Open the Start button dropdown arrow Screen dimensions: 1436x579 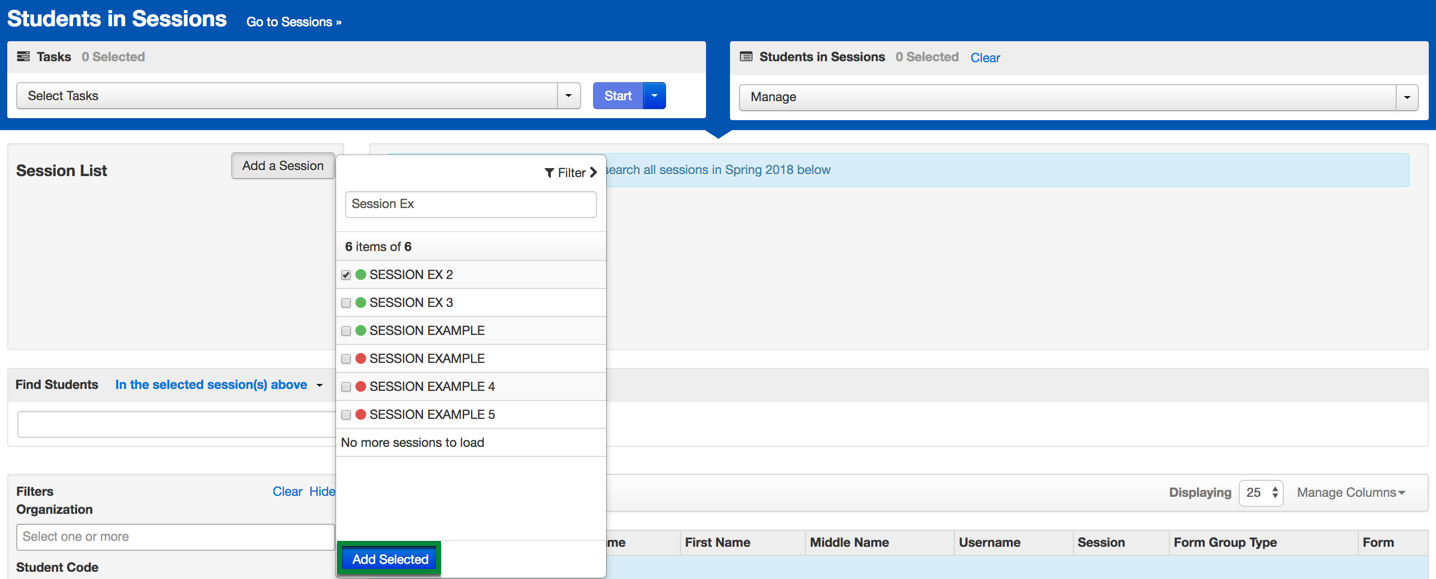point(655,96)
